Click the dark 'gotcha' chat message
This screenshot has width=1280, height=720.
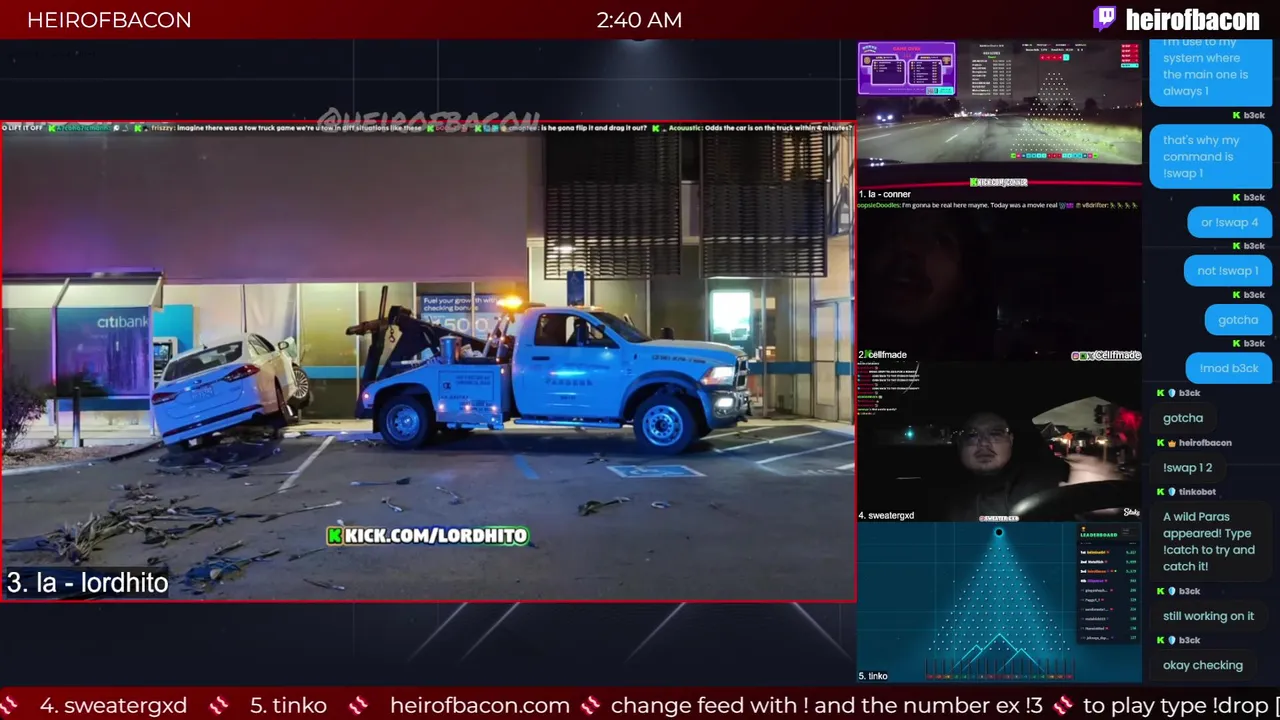coord(1182,418)
